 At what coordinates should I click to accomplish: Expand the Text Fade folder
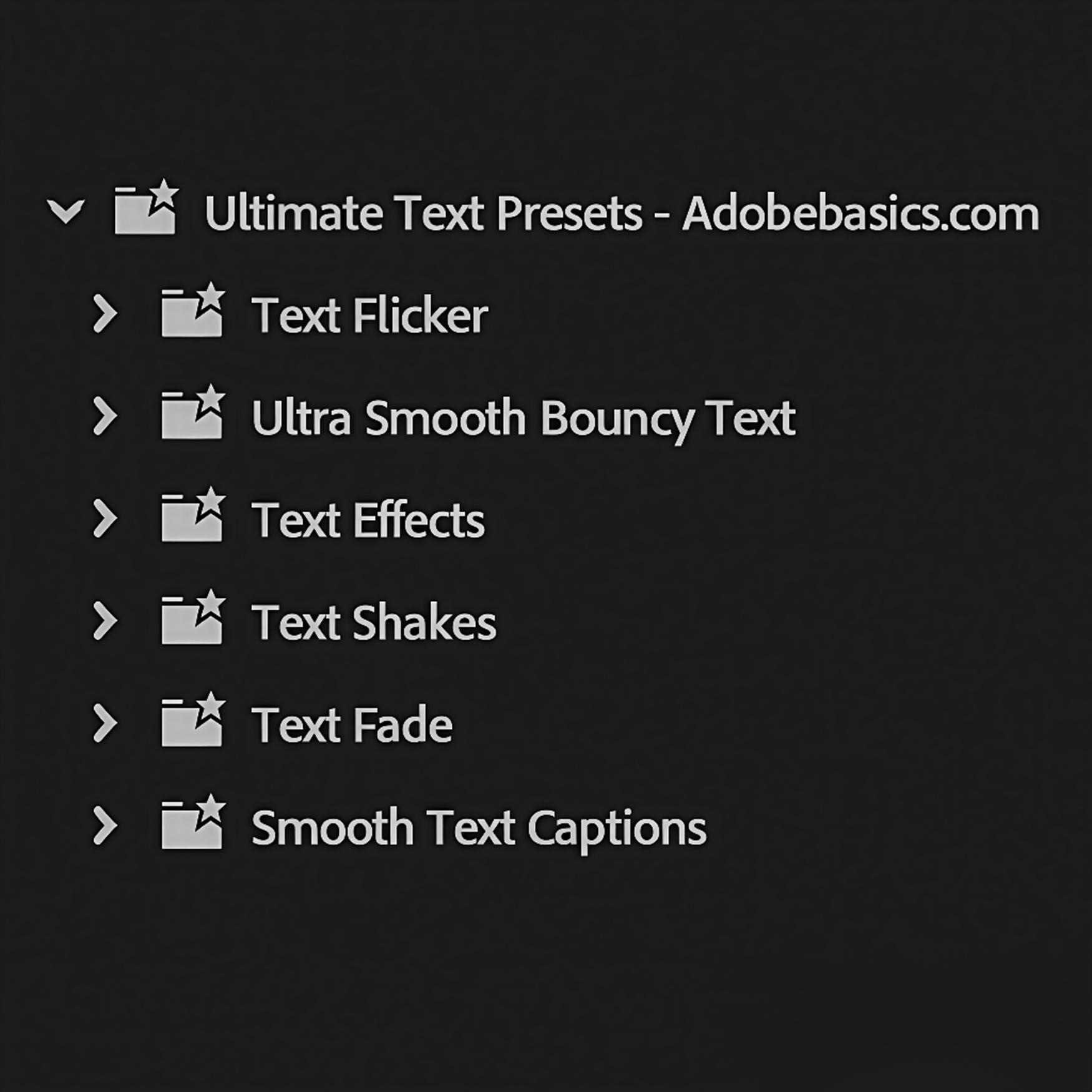point(105,724)
